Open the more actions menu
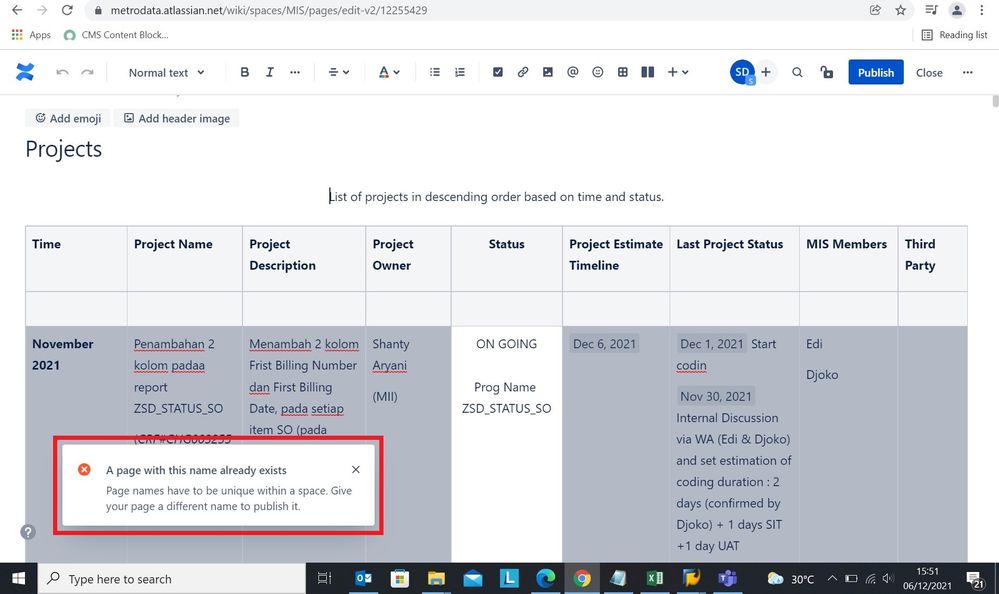999x594 pixels. (x=967, y=72)
